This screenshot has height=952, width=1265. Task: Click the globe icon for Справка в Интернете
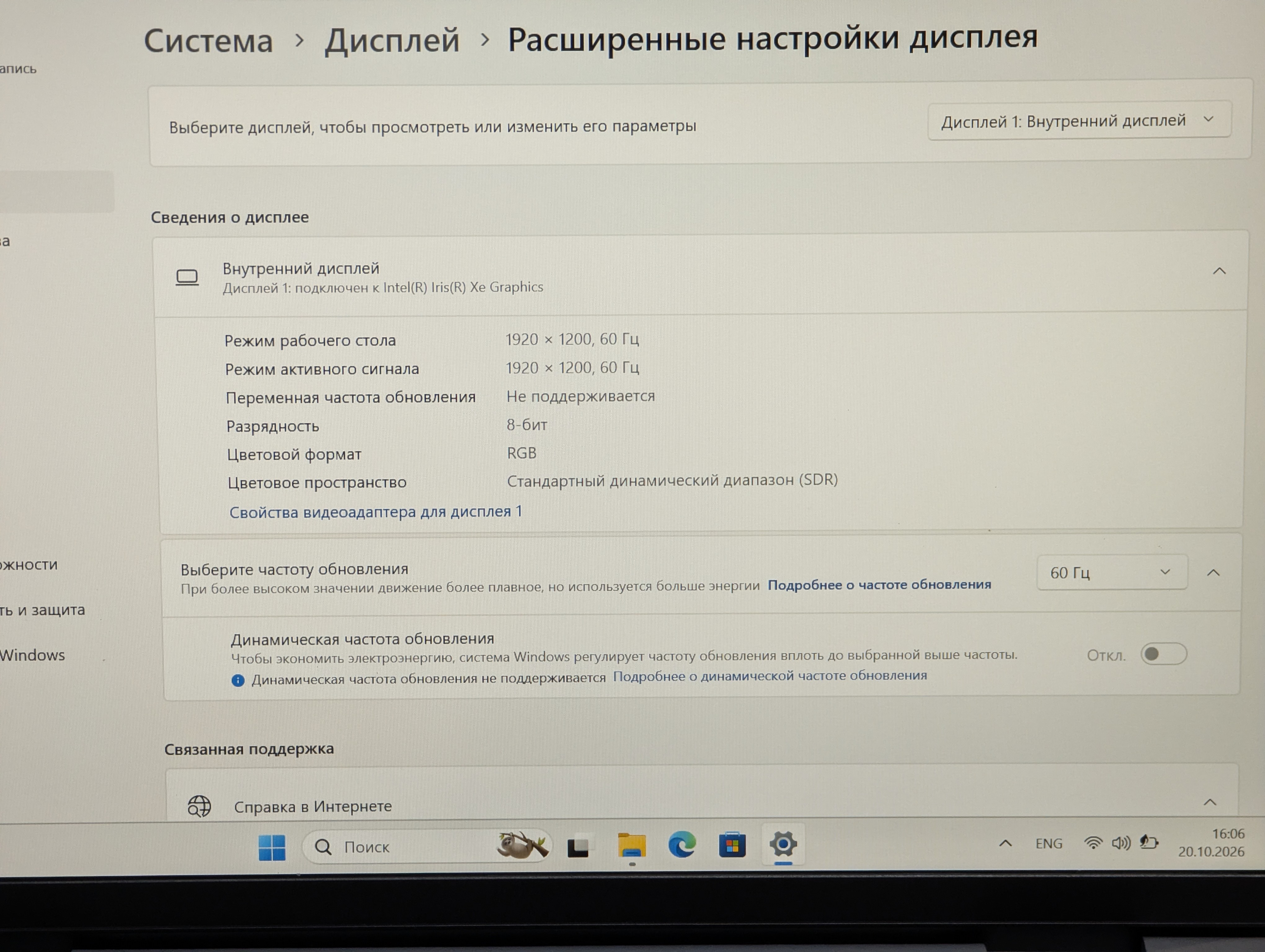click(199, 806)
